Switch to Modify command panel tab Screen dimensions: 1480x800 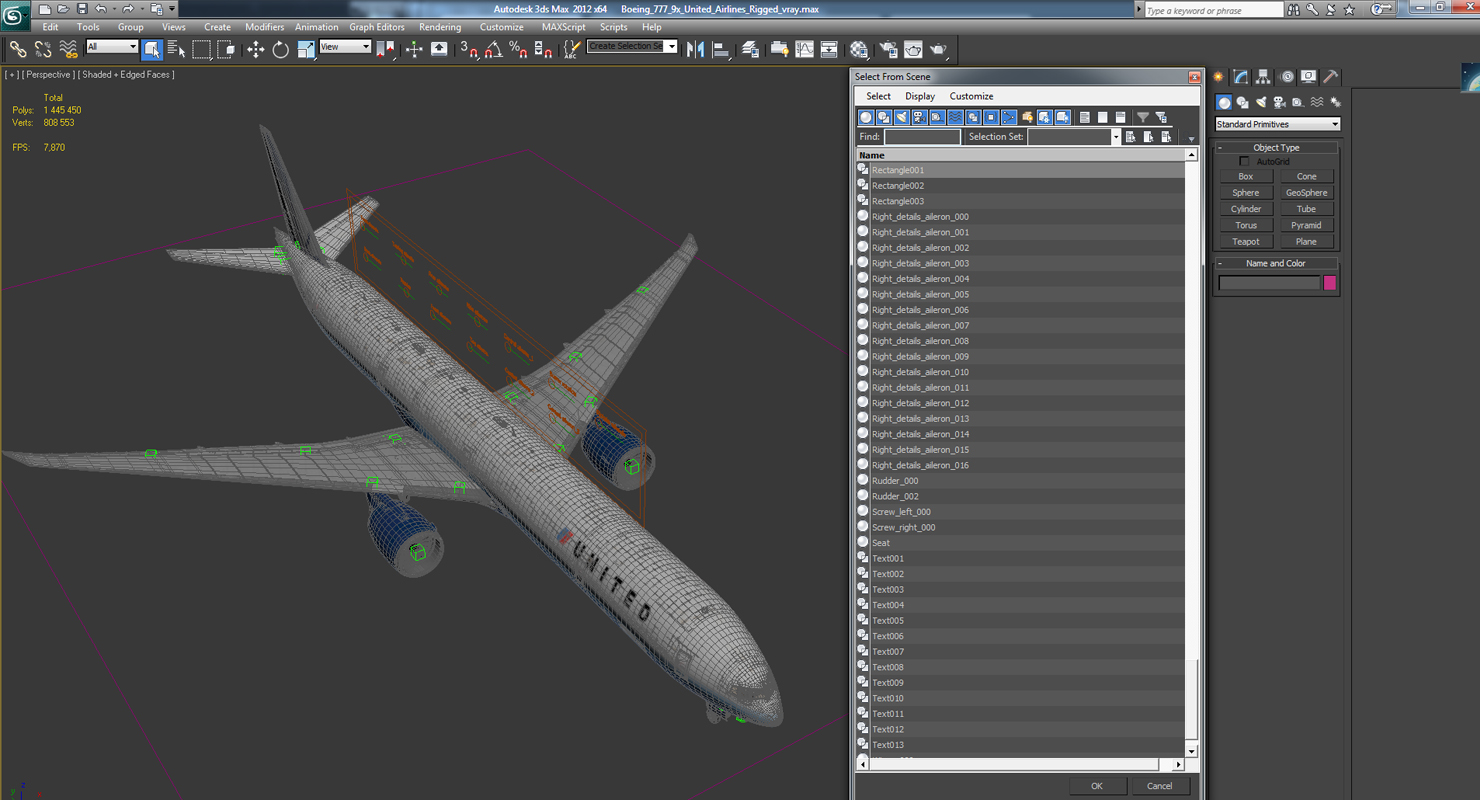[1241, 77]
